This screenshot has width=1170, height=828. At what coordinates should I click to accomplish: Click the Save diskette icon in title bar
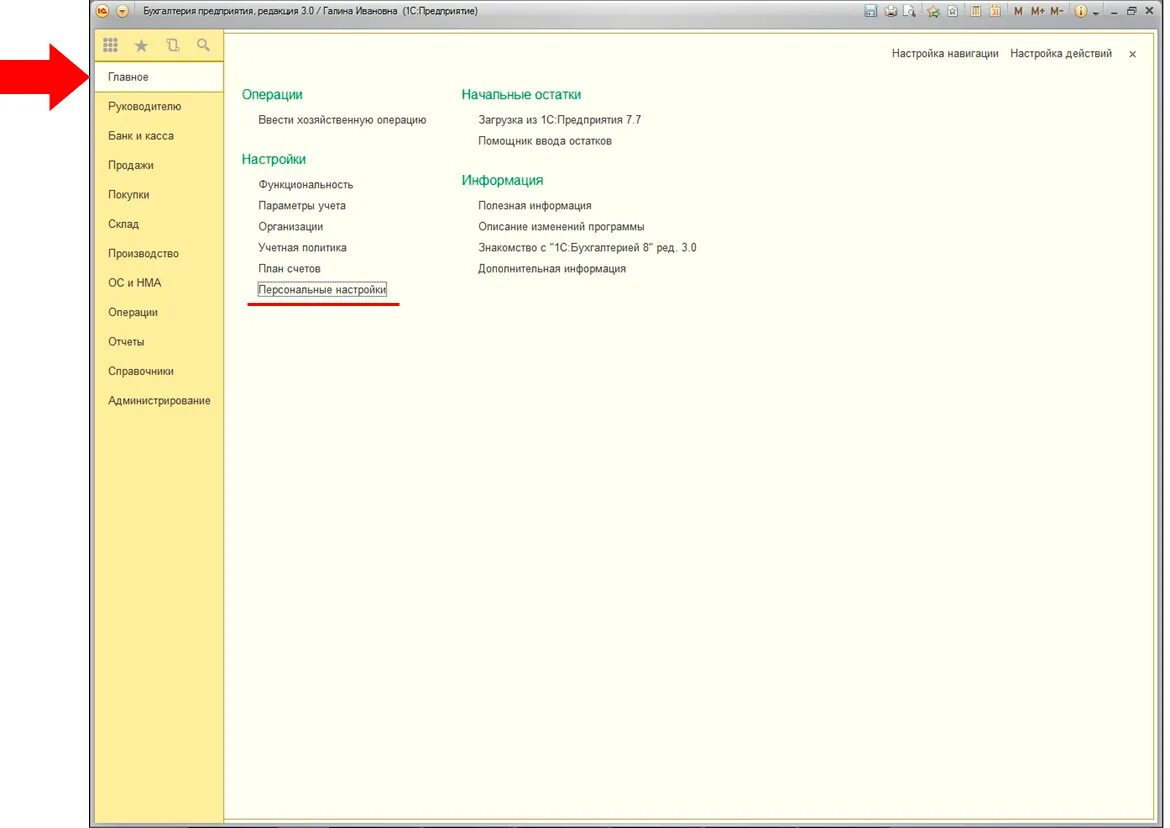click(x=870, y=11)
